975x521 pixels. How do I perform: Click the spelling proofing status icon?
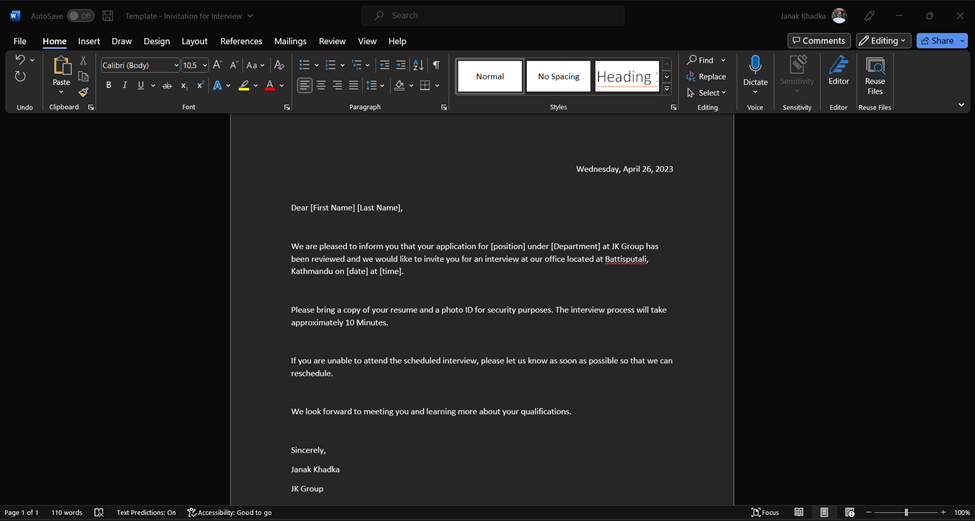tap(99, 512)
